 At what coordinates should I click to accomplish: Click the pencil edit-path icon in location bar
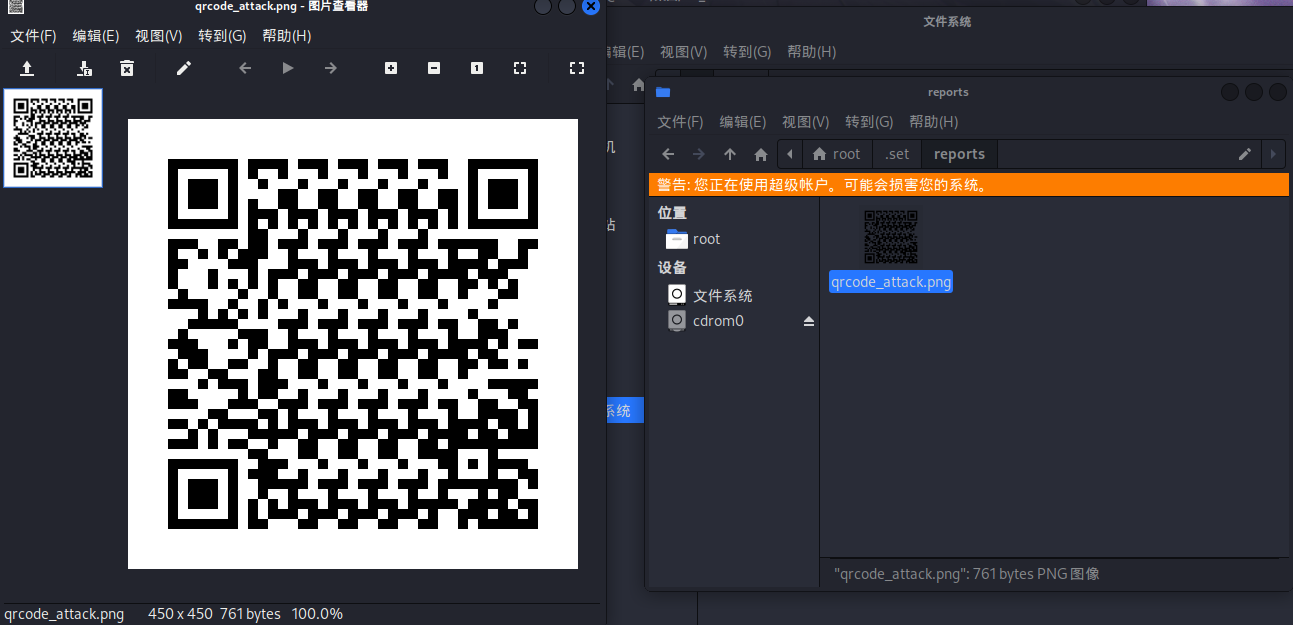point(1245,154)
